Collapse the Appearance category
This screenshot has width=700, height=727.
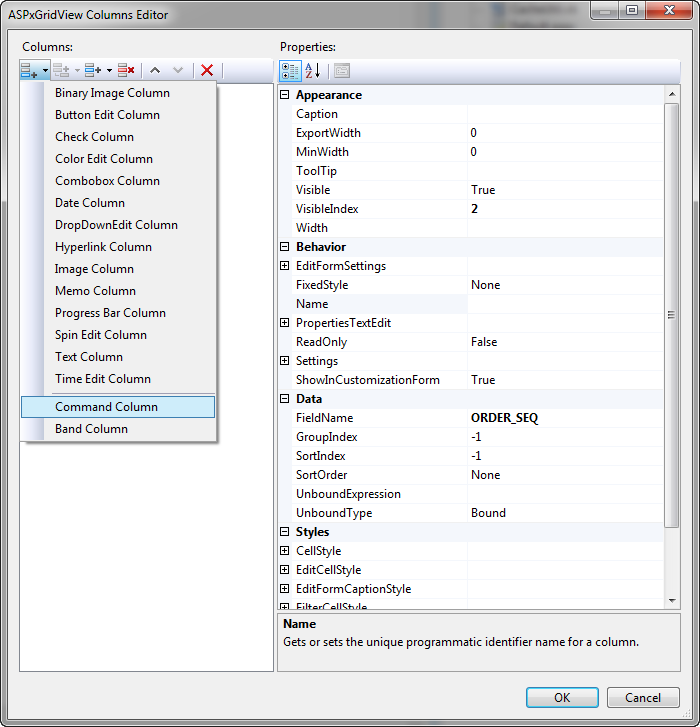point(285,95)
